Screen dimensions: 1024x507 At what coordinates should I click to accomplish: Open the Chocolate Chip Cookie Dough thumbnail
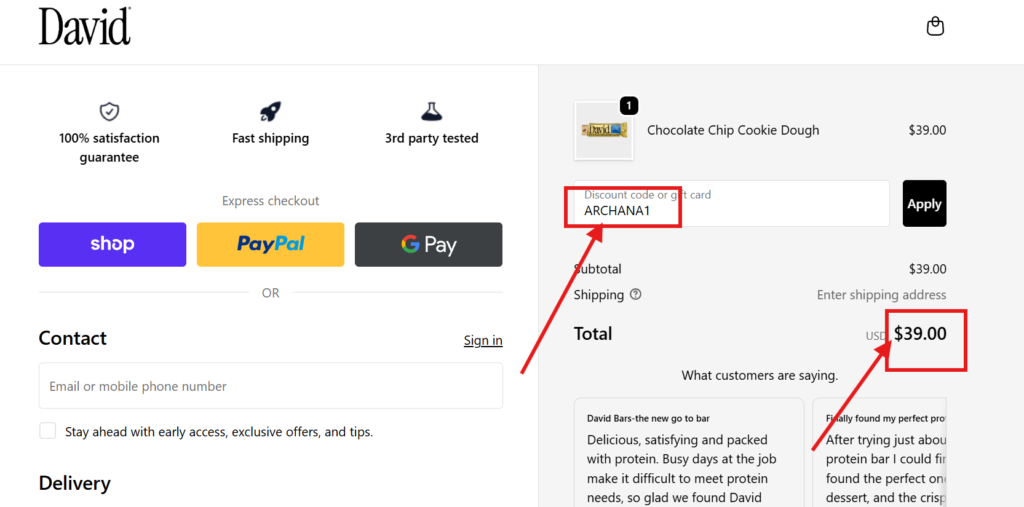604,130
